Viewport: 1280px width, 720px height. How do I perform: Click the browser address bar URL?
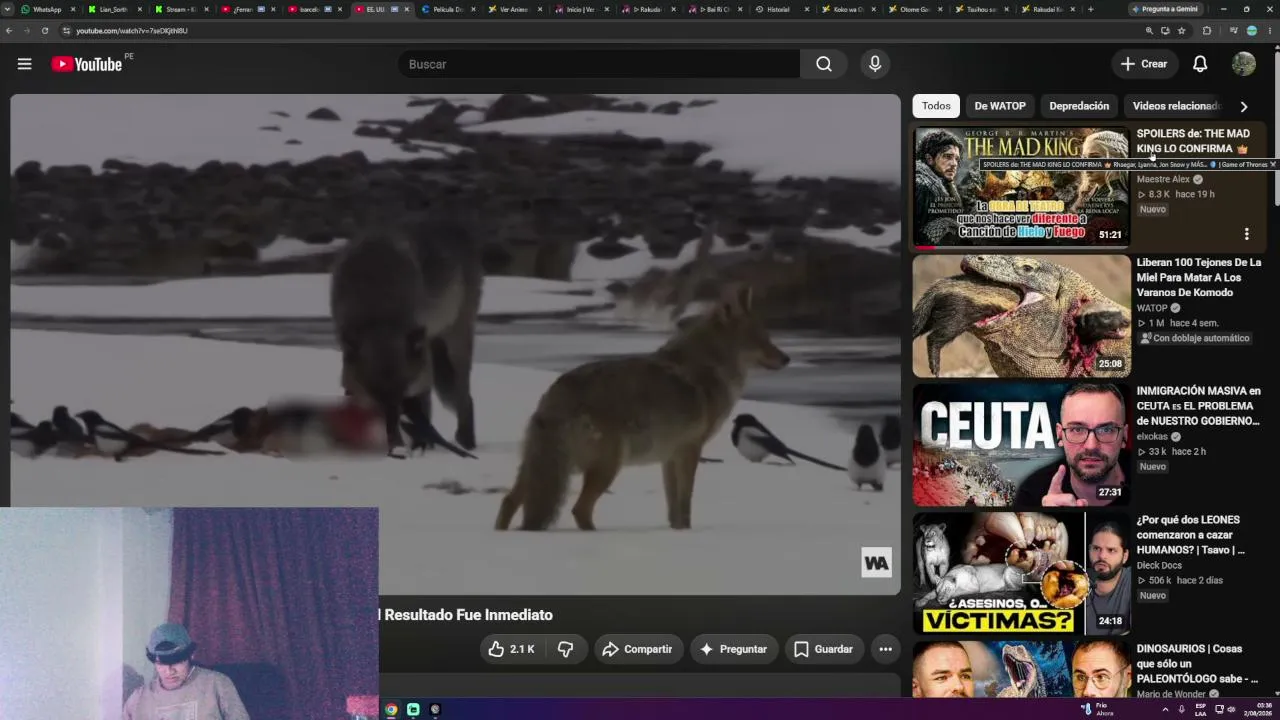click(x=132, y=31)
